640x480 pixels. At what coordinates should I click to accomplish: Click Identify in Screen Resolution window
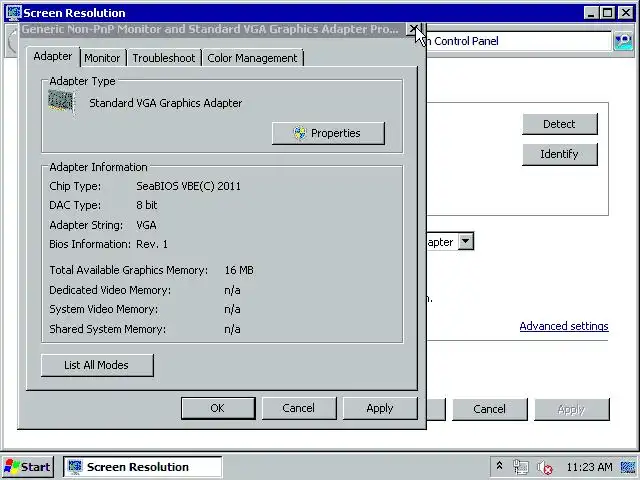click(x=560, y=154)
